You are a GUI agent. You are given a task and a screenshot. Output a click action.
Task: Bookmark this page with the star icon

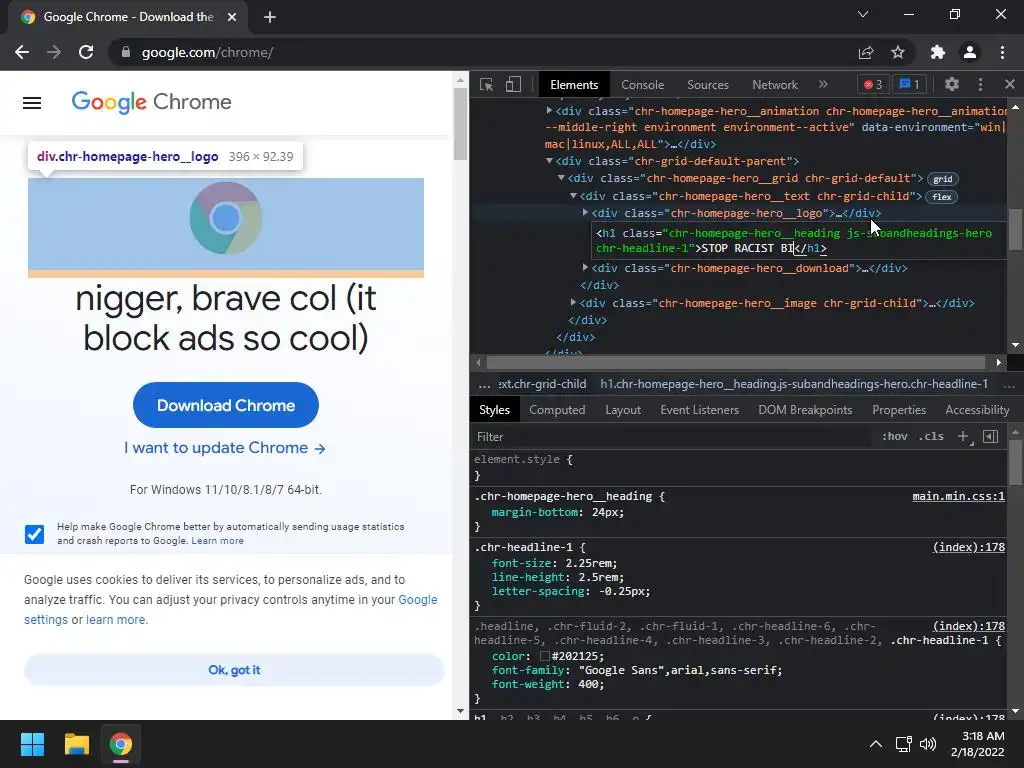(898, 52)
